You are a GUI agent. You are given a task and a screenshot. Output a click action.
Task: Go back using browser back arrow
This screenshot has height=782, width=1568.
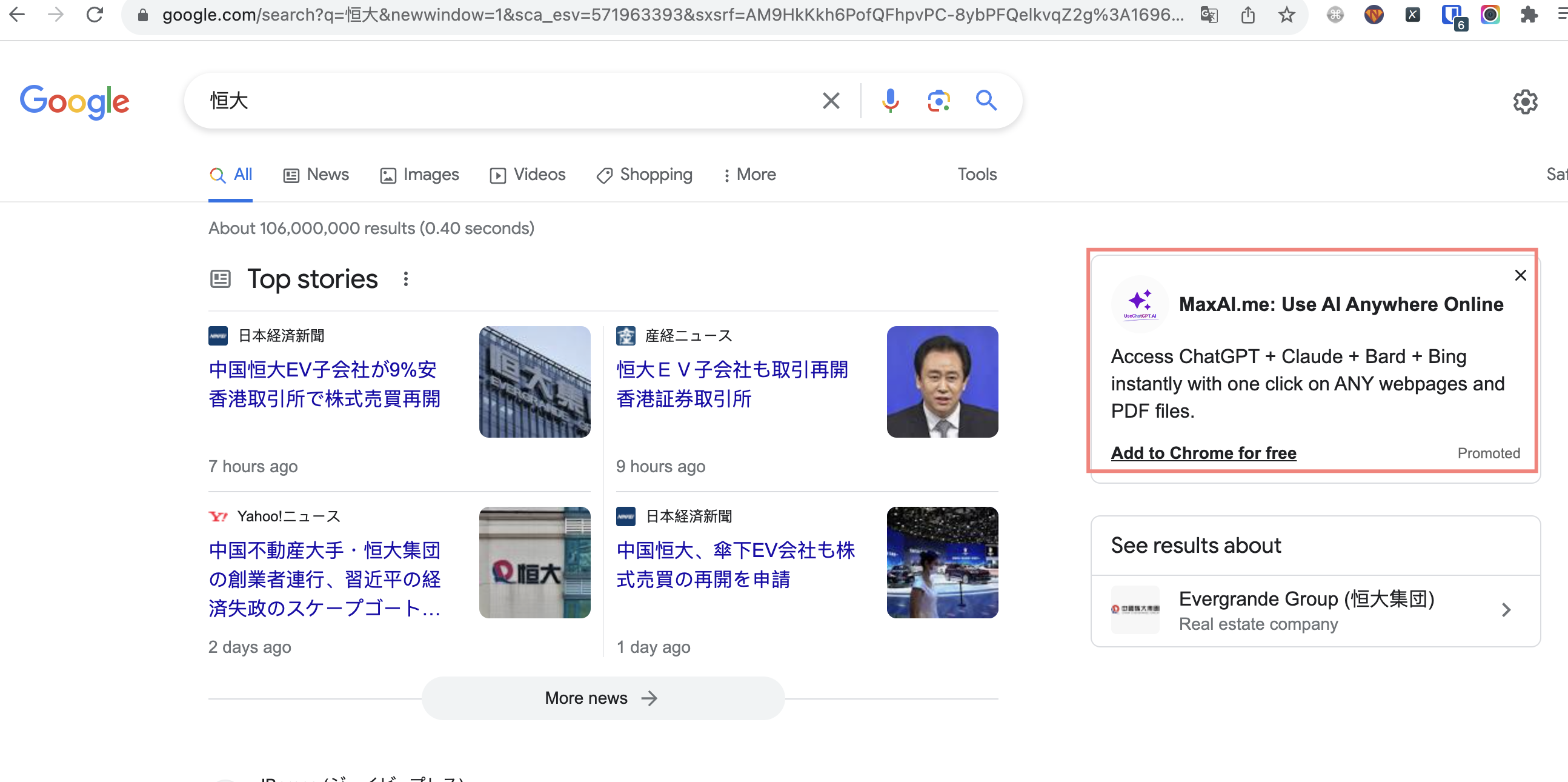coord(17,14)
